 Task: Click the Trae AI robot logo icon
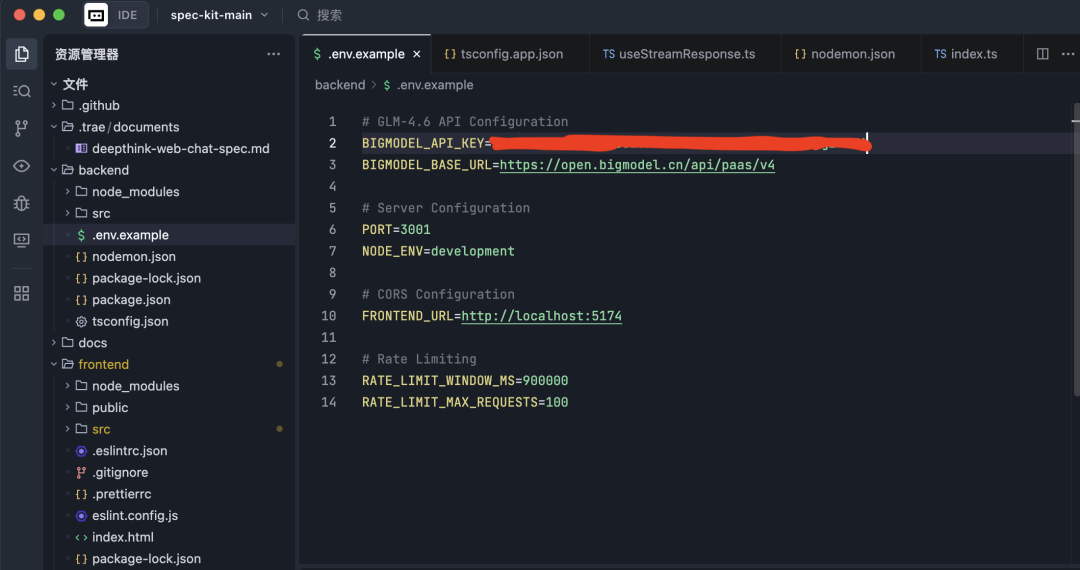96,15
